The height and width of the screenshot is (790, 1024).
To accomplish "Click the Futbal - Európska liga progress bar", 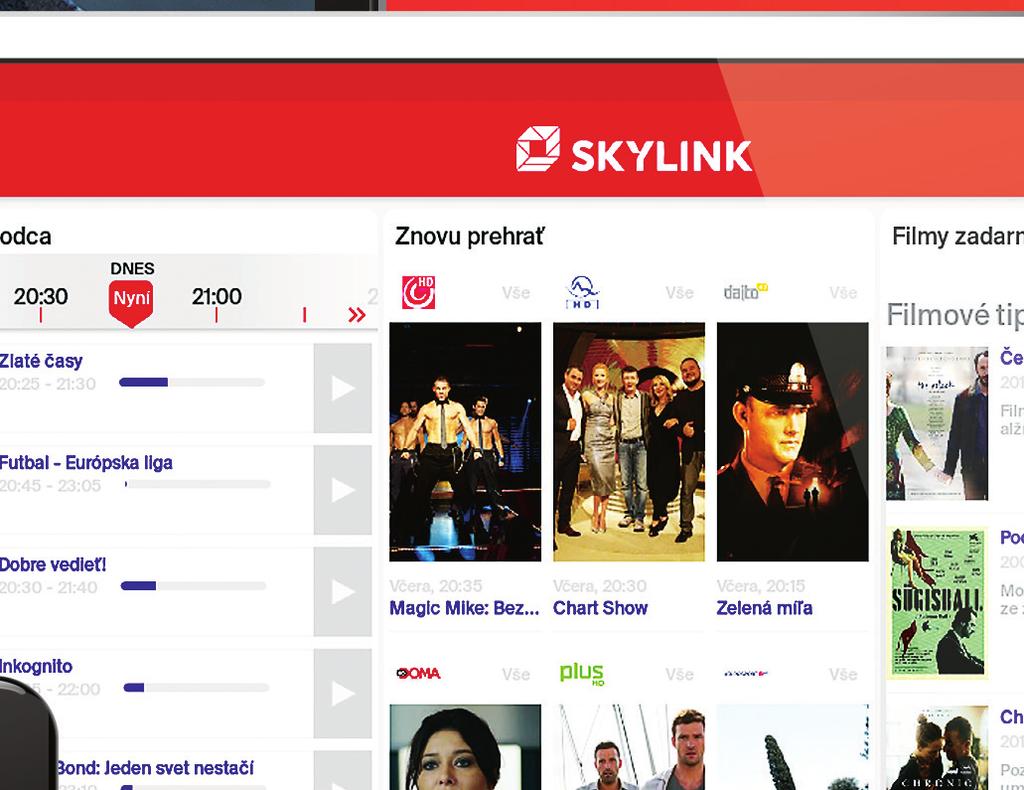I will point(197,484).
